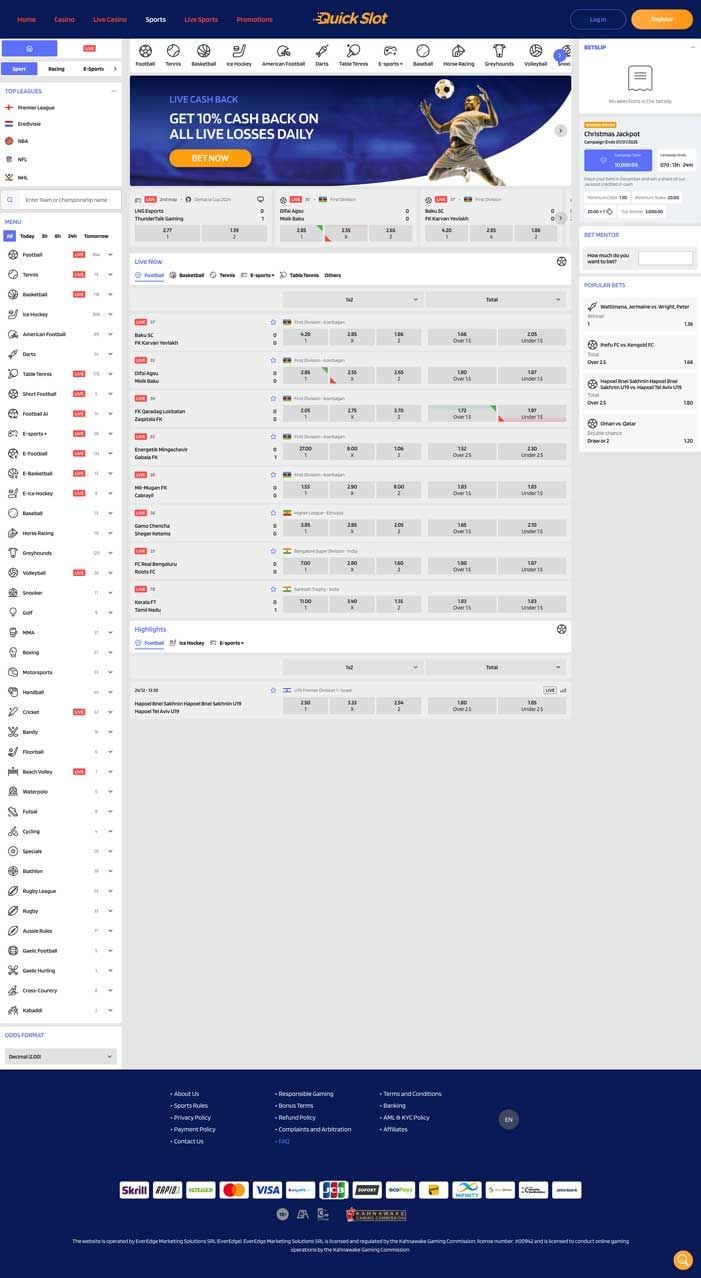Select the 'Today' time filter
This screenshot has width=701, height=1278.
pyautogui.click(x=27, y=236)
